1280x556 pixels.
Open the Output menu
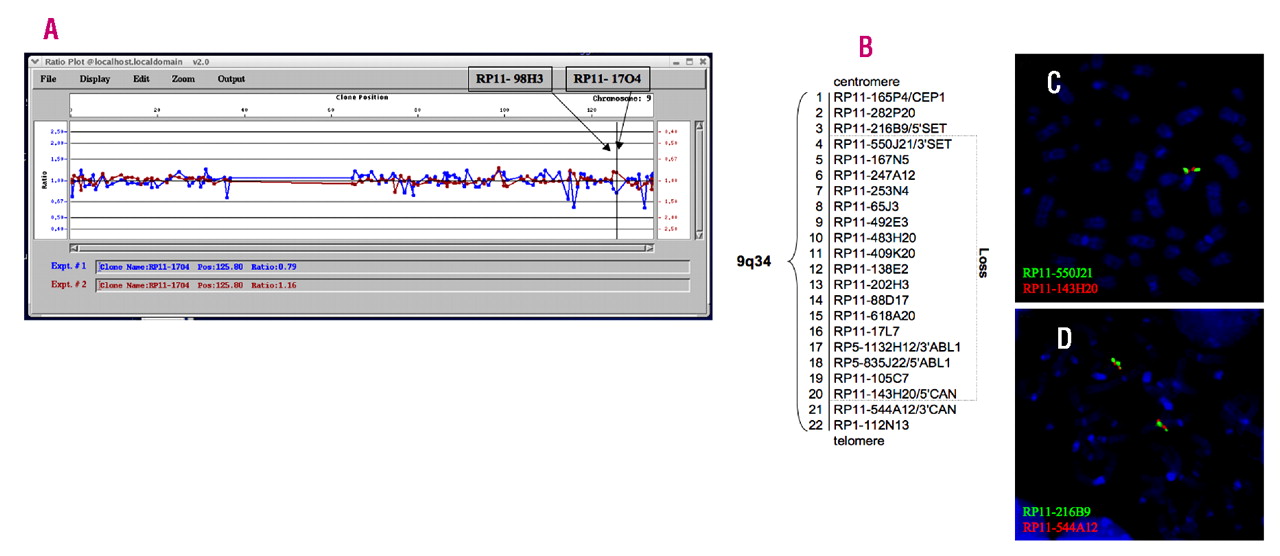click(x=231, y=79)
